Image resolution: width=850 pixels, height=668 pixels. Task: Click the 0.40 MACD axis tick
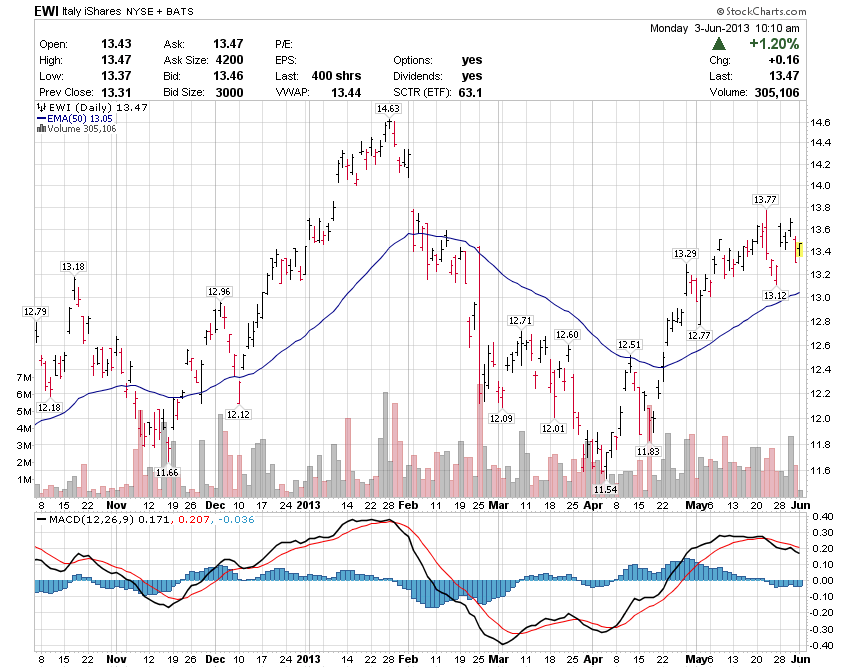(823, 516)
